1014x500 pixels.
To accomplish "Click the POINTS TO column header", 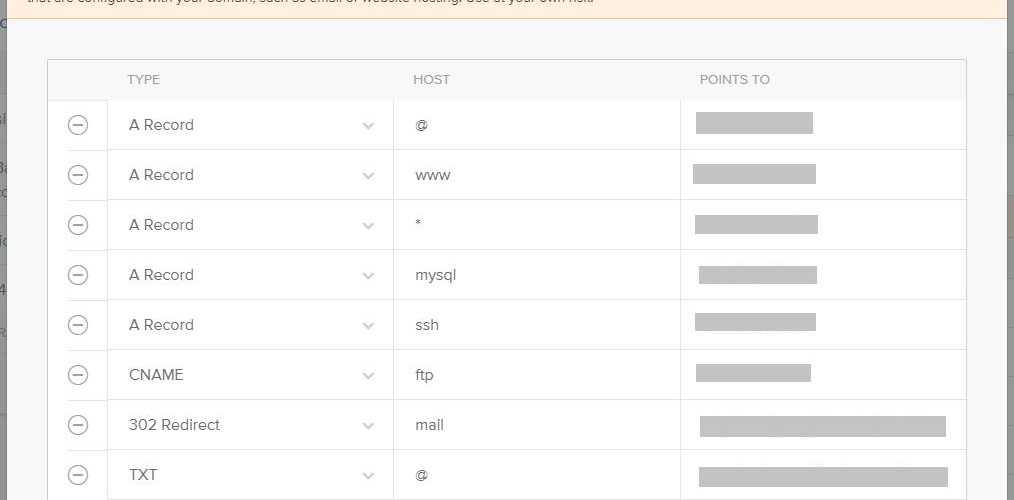I will pos(735,80).
